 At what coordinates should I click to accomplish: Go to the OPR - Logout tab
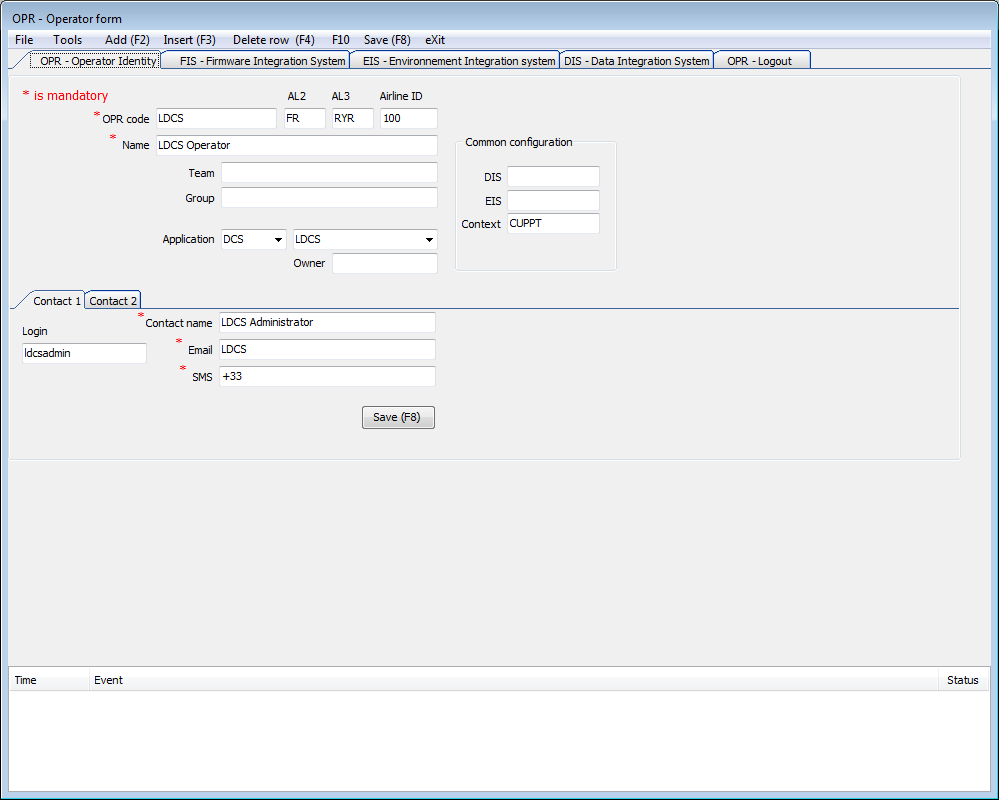759,61
